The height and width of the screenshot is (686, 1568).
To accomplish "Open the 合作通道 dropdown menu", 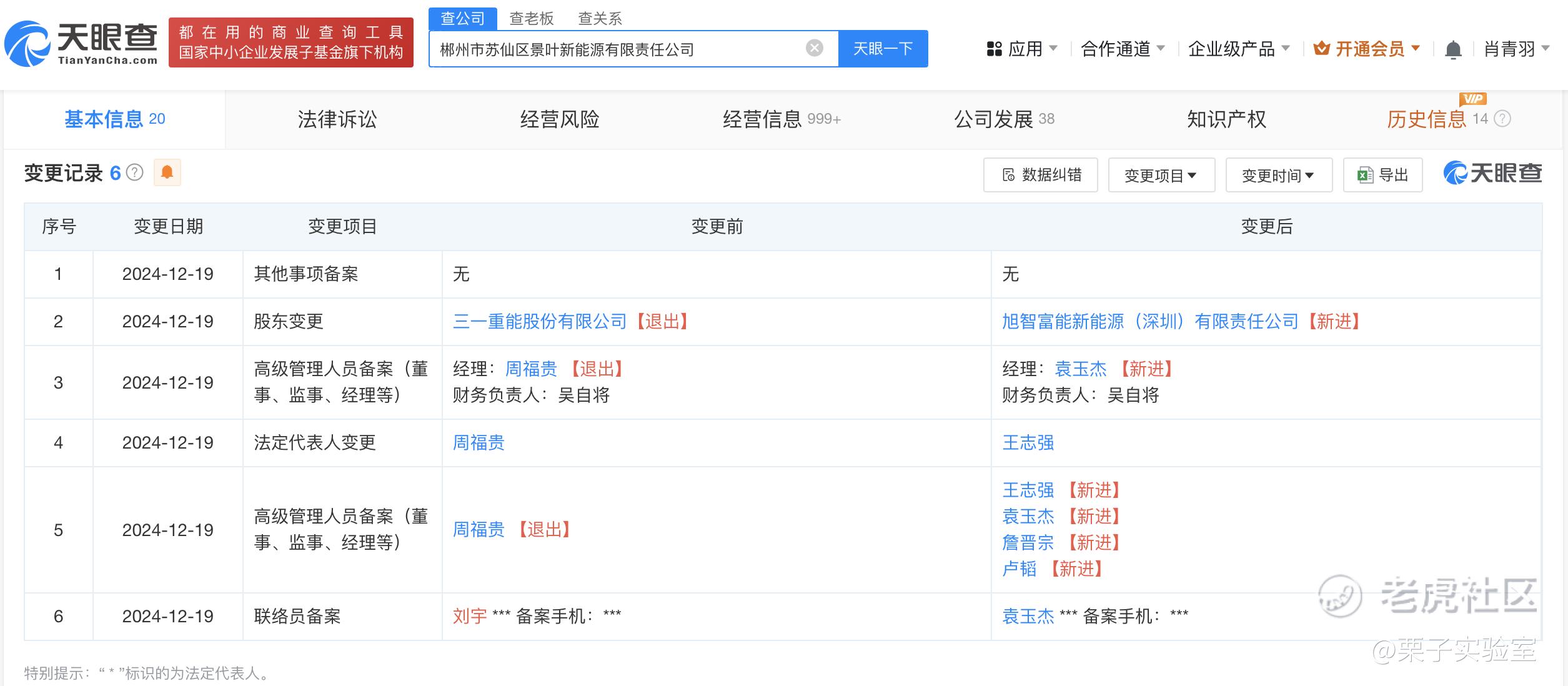I will point(1123,49).
